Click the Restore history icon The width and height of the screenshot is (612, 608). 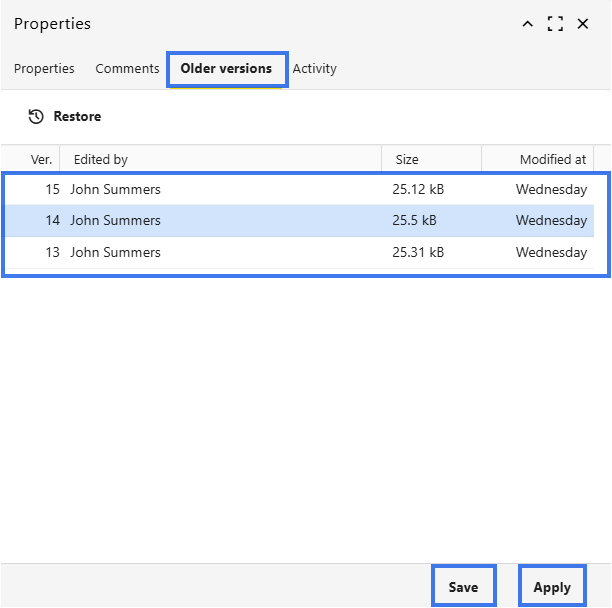36,116
